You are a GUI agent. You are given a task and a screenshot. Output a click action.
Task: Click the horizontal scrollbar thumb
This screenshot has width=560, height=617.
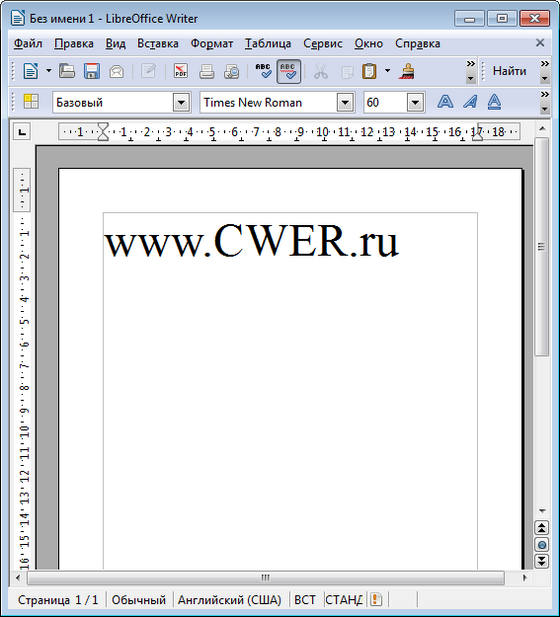pos(266,578)
